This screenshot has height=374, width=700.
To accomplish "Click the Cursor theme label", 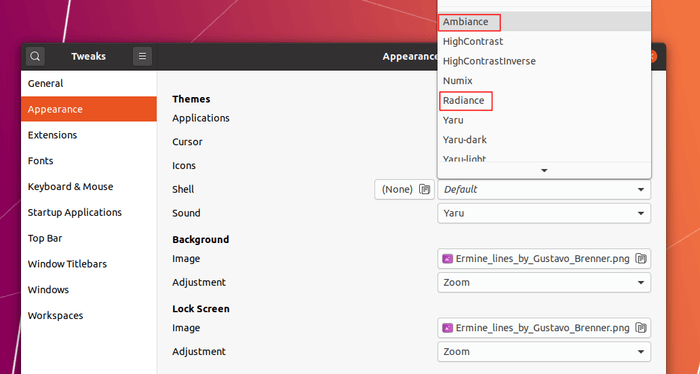I will click(188, 142).
